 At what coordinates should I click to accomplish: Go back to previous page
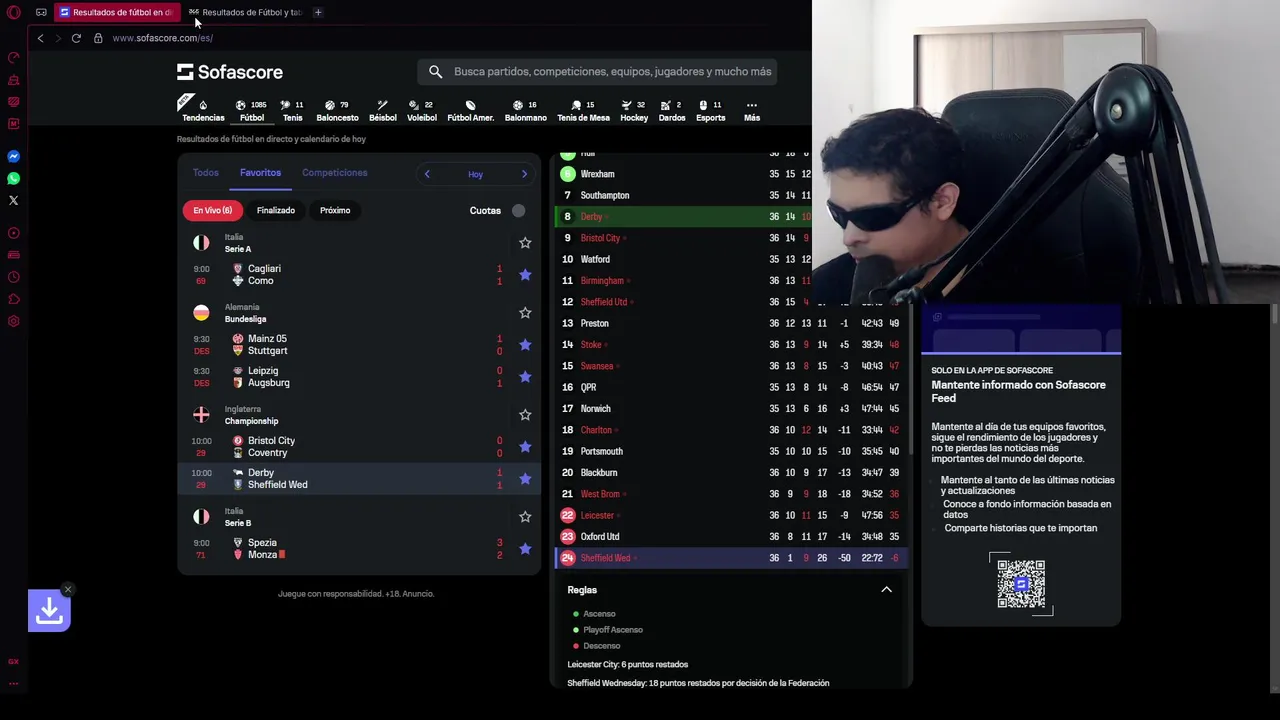pyautogui.click(x=40, y=38)
